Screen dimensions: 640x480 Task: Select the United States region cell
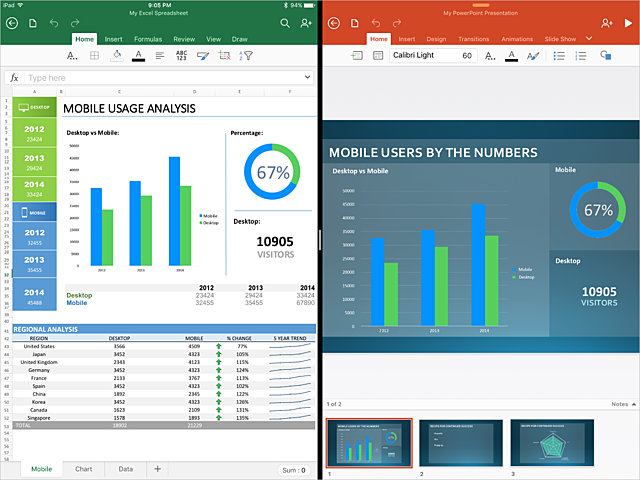coord(39,347)
